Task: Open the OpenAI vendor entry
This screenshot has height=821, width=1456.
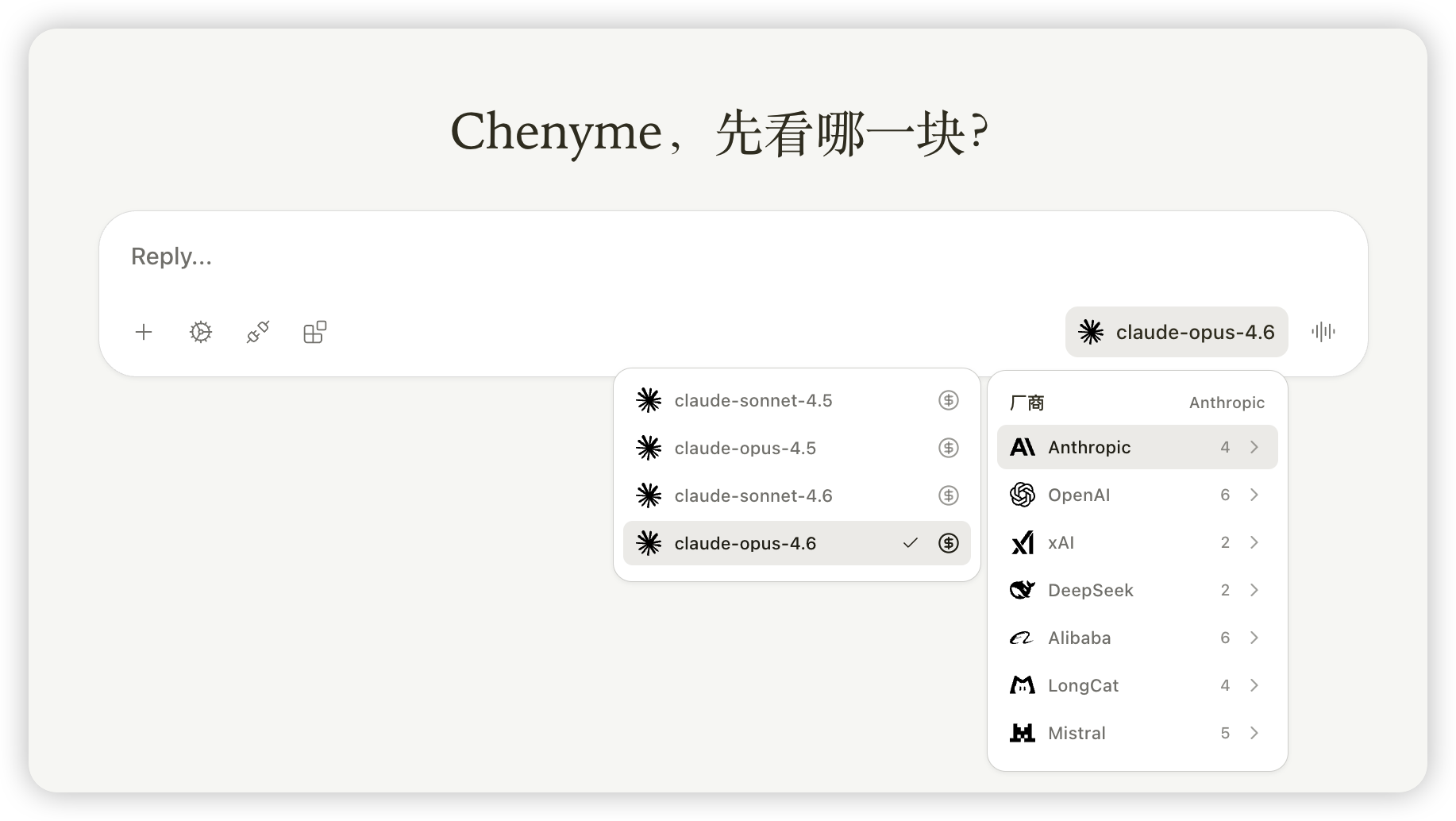Action: 1138,495
